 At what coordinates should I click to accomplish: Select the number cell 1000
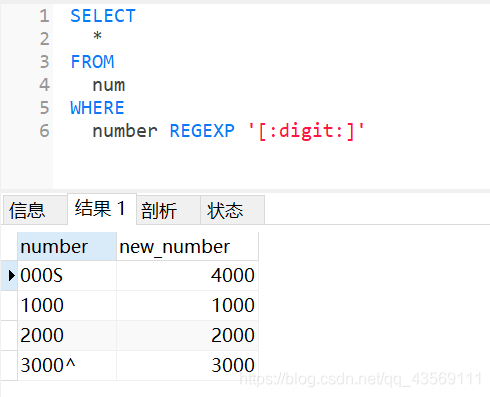click(x=67, y=305)
